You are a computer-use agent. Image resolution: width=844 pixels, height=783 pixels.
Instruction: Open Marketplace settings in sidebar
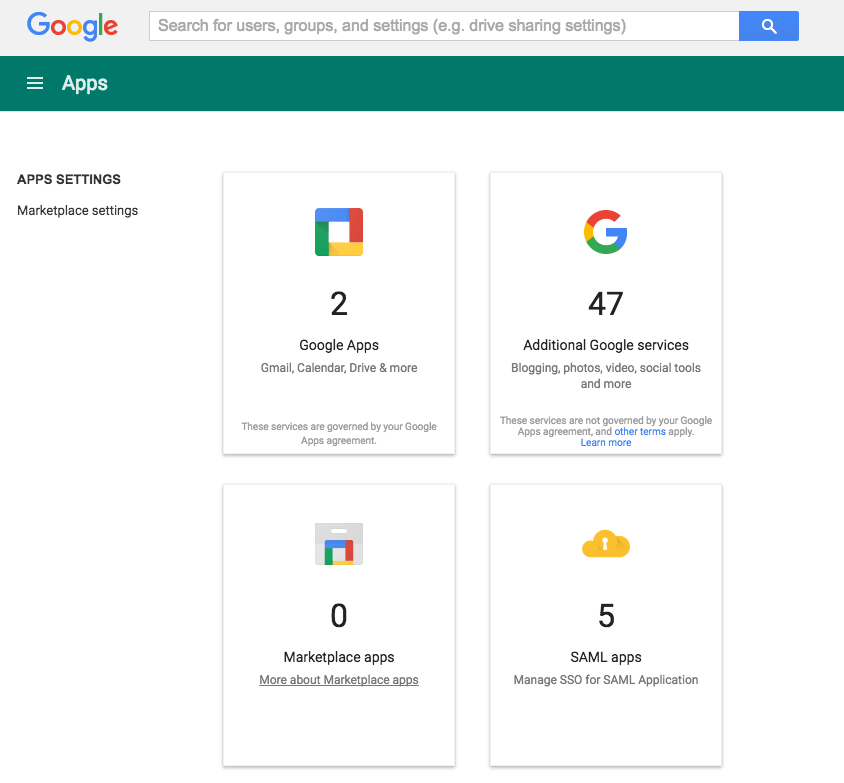click(x=78, y=210)
